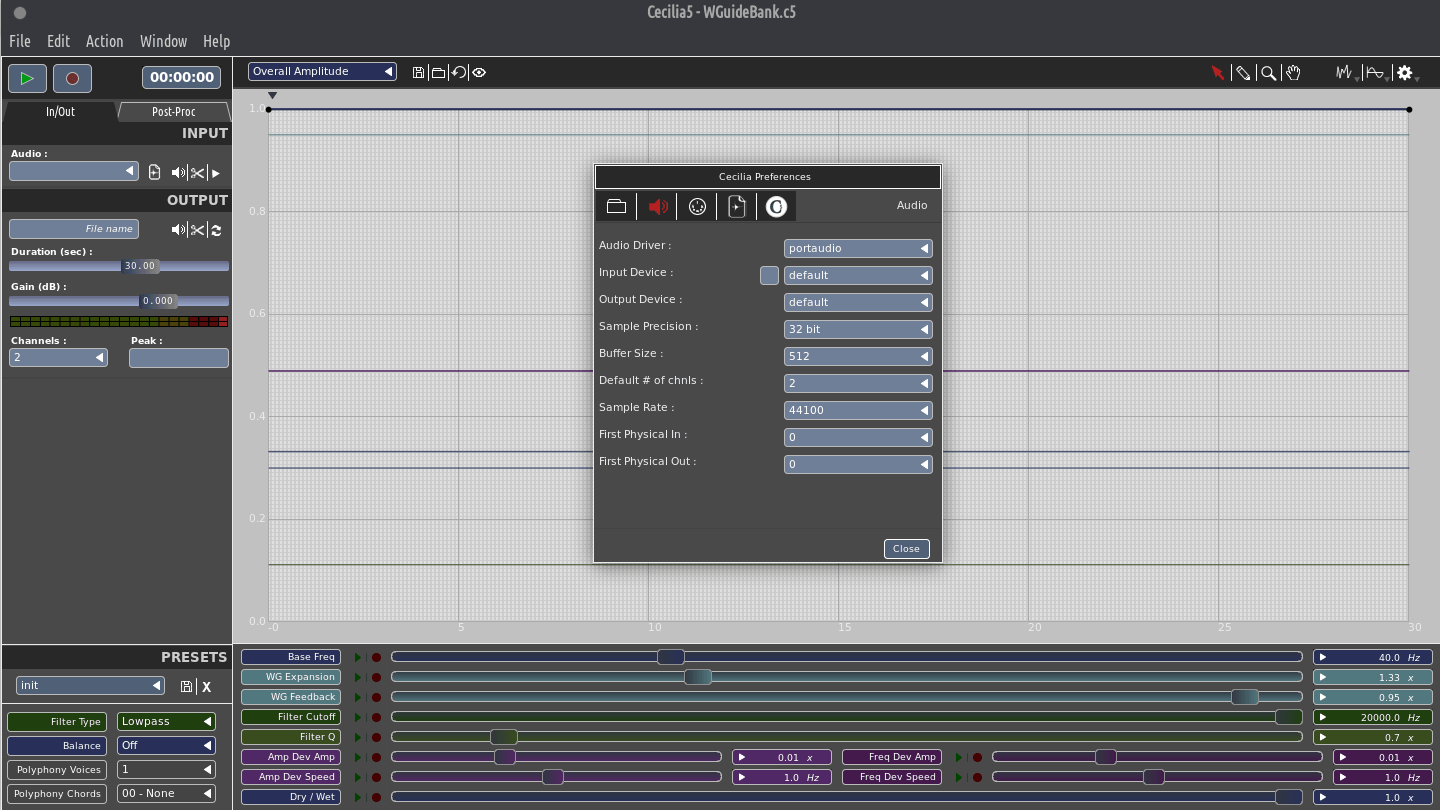The image size is (1440, 810).
Task: Open the Edit menu
Action: click(58, 41)
